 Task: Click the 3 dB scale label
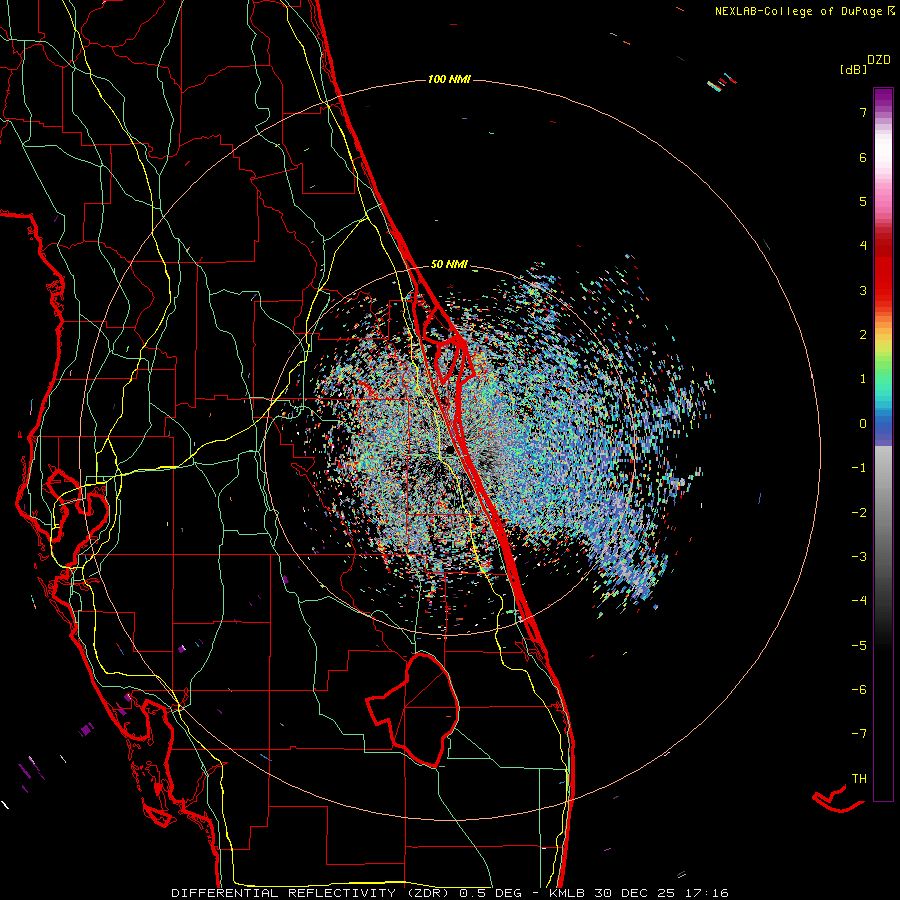click(863, 290)
